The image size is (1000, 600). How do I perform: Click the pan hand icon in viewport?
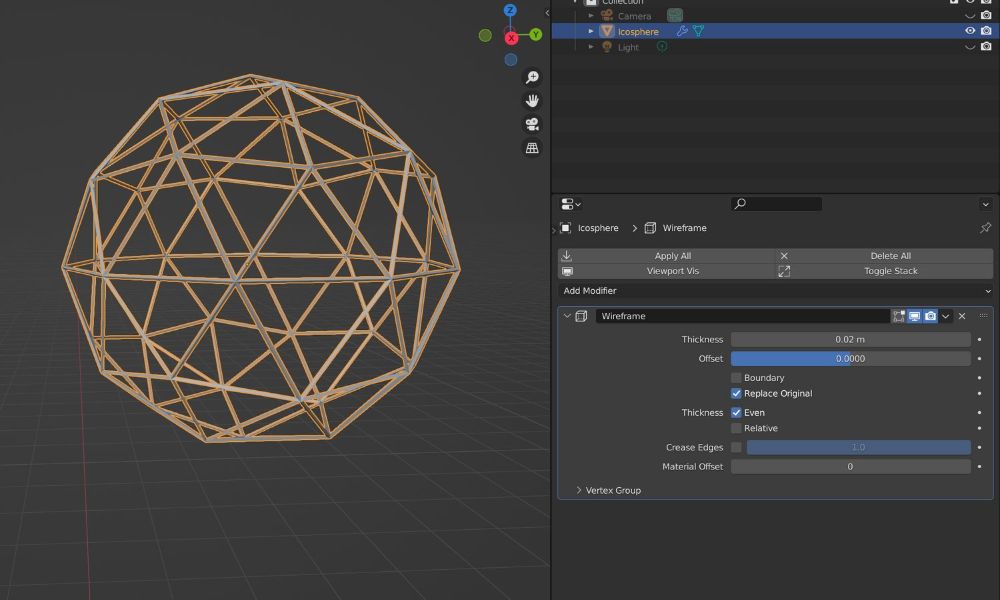click(x=532, y=101)
